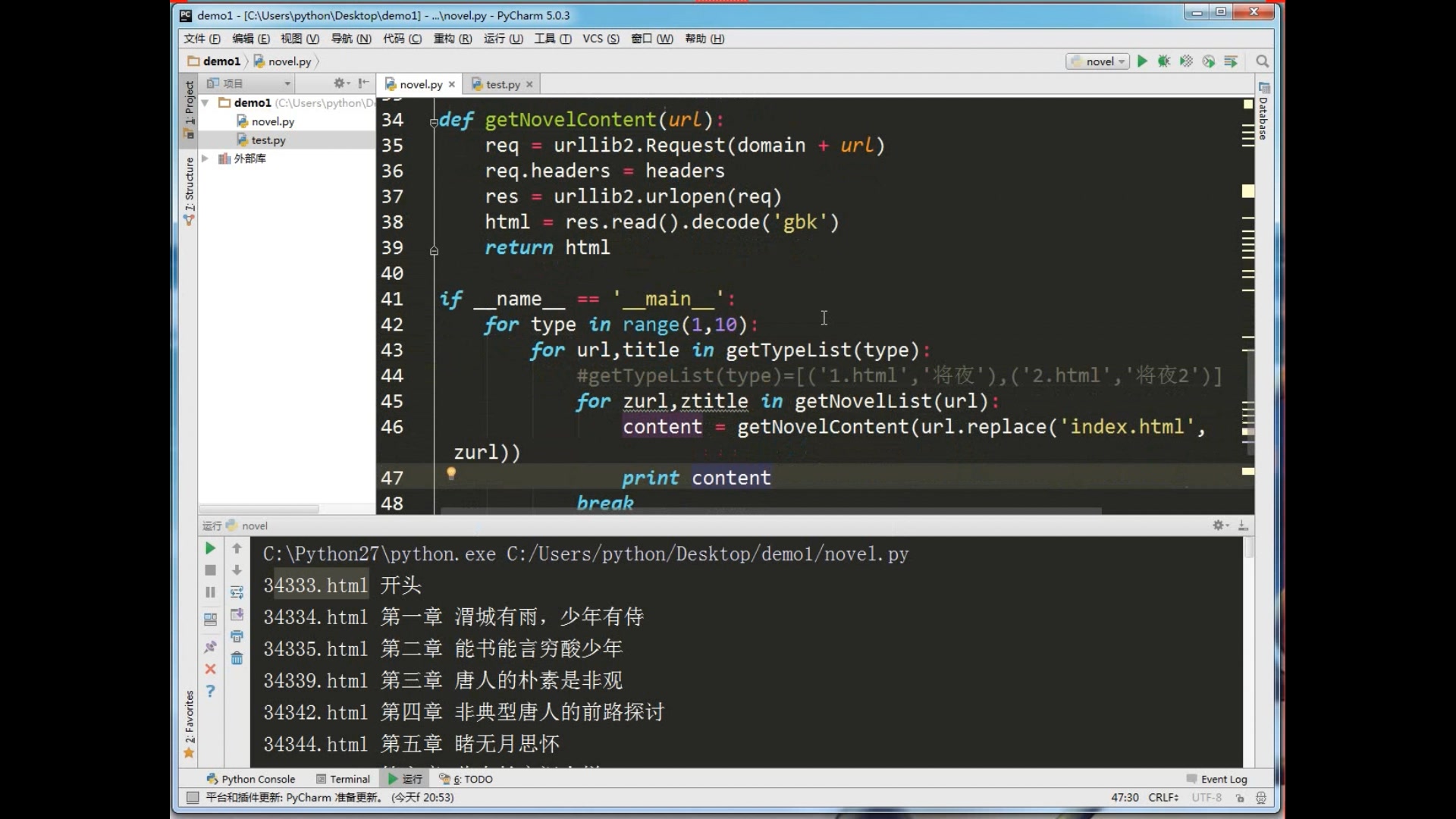Image resolution: width=1456 pixels, height=819 pixels.
Task: Pin the run tab with pin icon
Action: coord(210,646)
